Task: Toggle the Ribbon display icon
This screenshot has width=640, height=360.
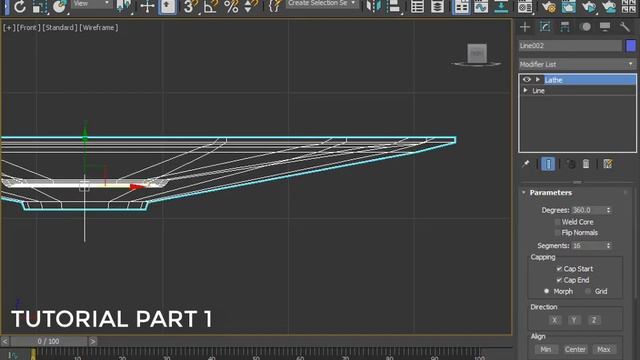Action: click(461, 7)
